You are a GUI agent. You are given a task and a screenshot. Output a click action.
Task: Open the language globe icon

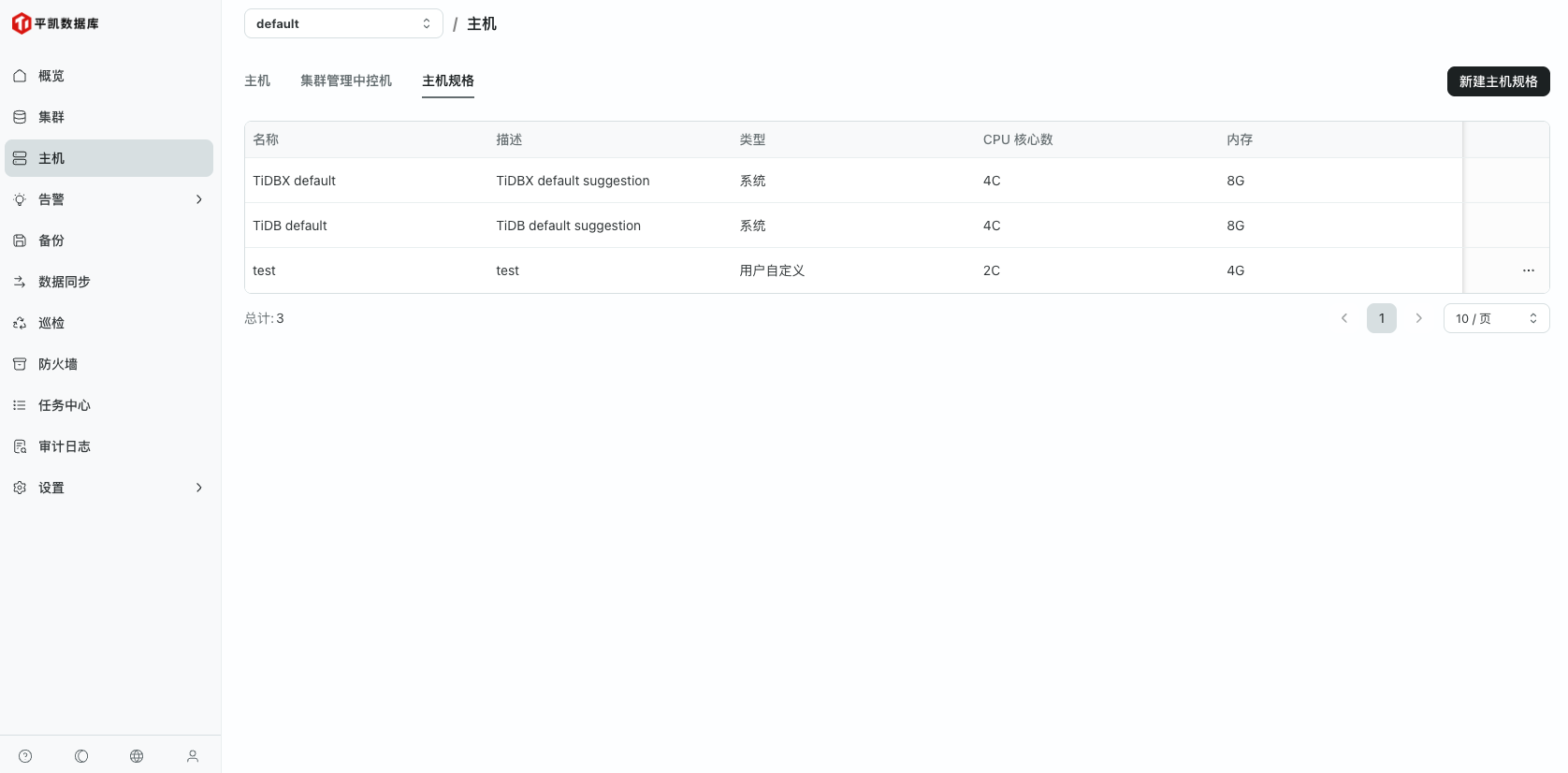[137, 756]
